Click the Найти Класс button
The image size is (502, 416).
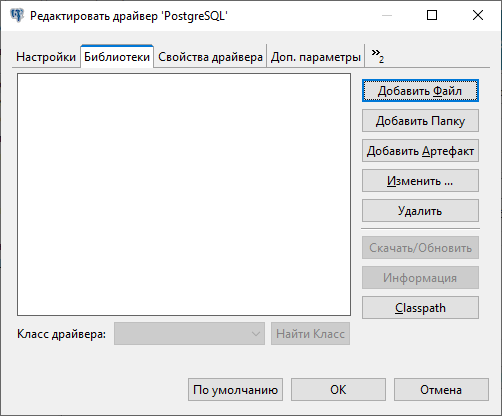(310, 334)
